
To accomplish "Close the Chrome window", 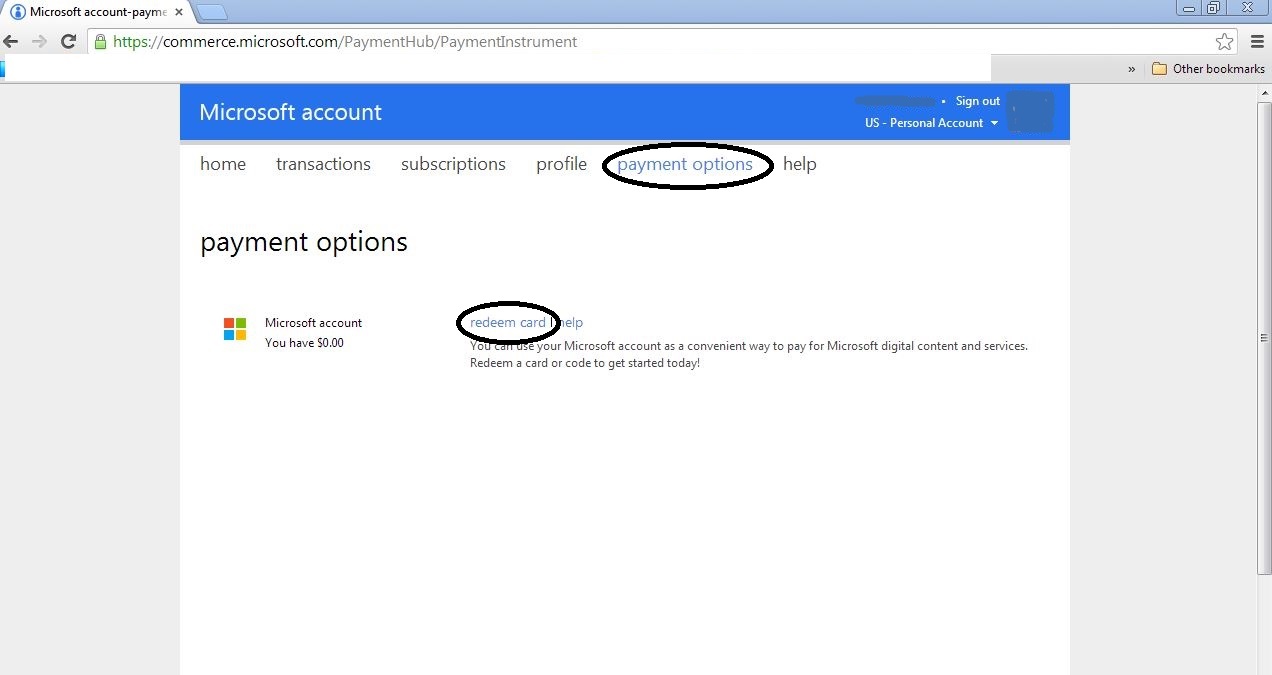I will point(1248,7).
